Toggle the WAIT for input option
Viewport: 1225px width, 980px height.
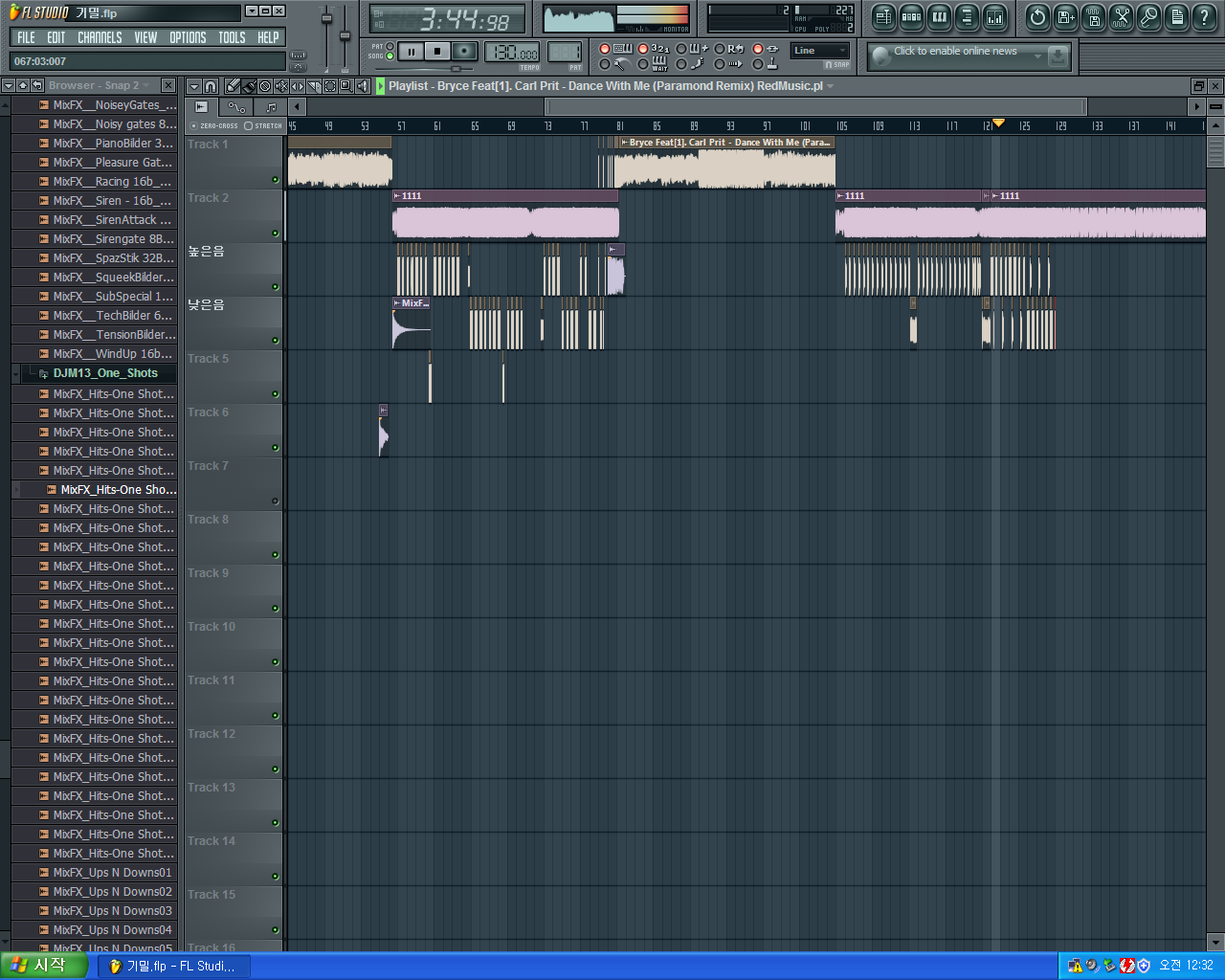[643, 64]
